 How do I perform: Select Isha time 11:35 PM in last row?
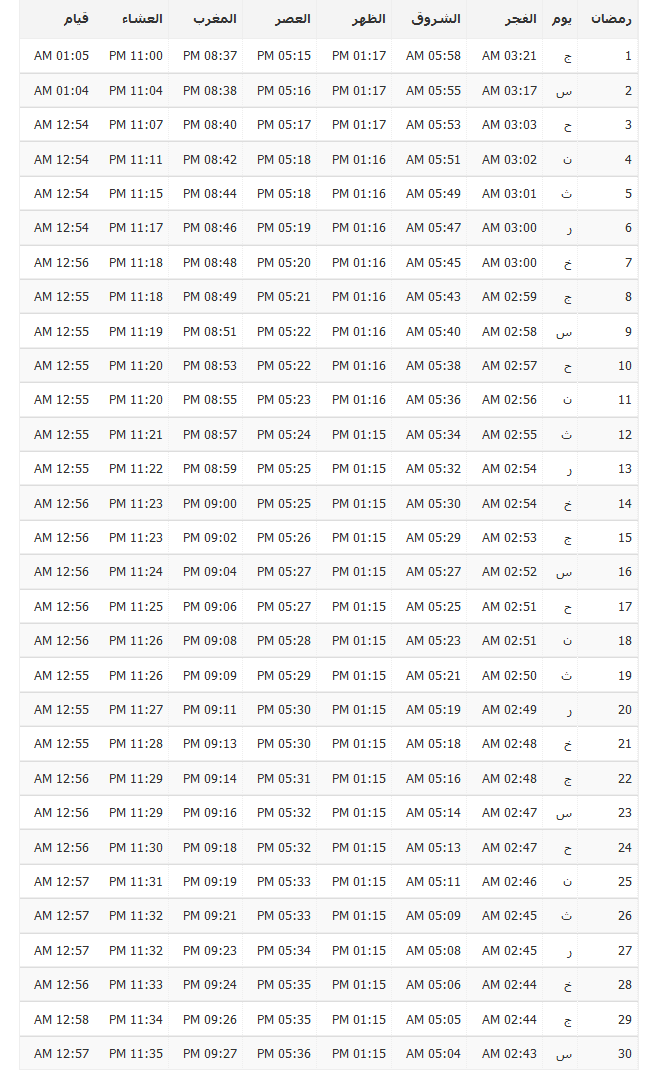tap(135, 1054)
